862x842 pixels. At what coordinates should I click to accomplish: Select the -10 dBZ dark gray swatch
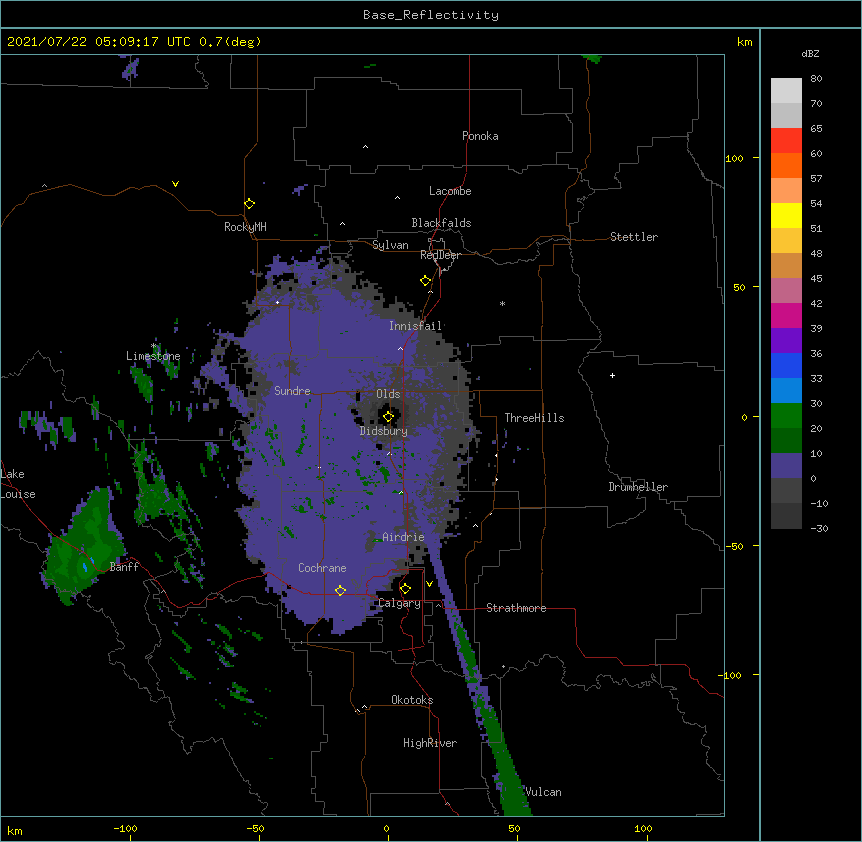[786, 516]
